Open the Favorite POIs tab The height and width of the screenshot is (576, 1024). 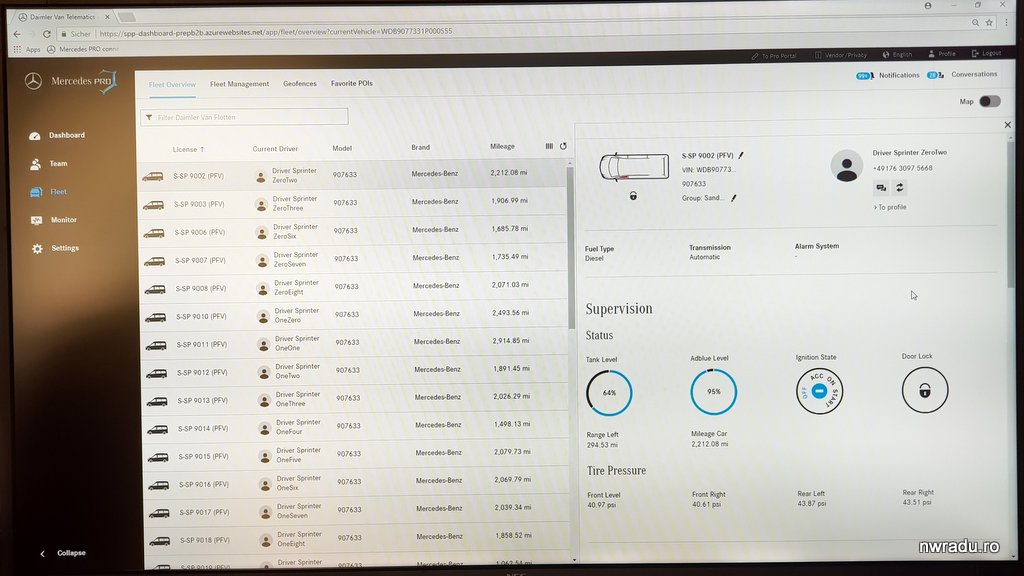pos(351,83)
